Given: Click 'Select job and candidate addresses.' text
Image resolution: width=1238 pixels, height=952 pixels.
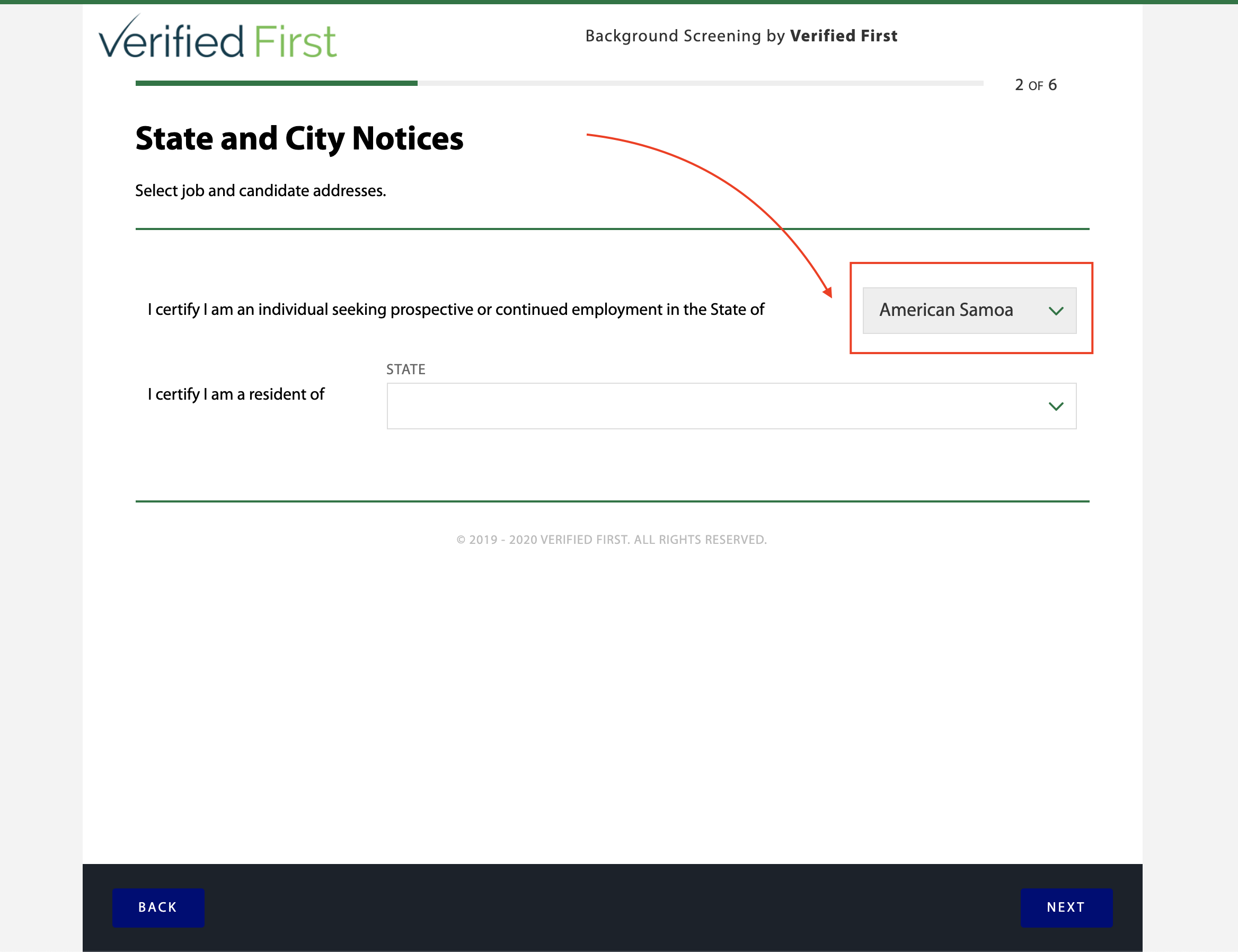Looking at the screenshot, I should click(x=261, y=191).
